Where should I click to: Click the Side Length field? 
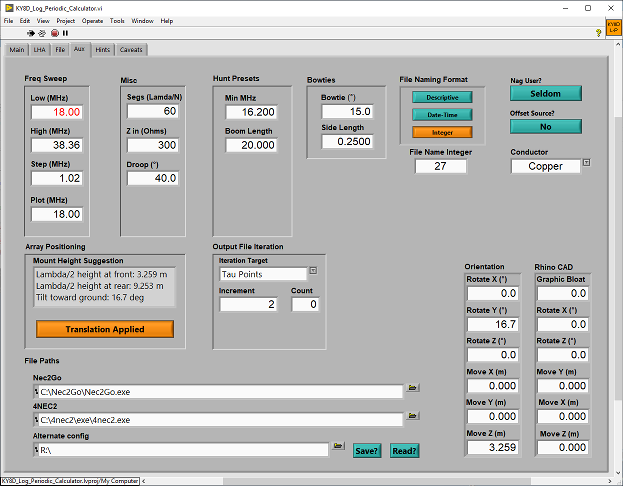pyautogui.click(x=347, y=141)
